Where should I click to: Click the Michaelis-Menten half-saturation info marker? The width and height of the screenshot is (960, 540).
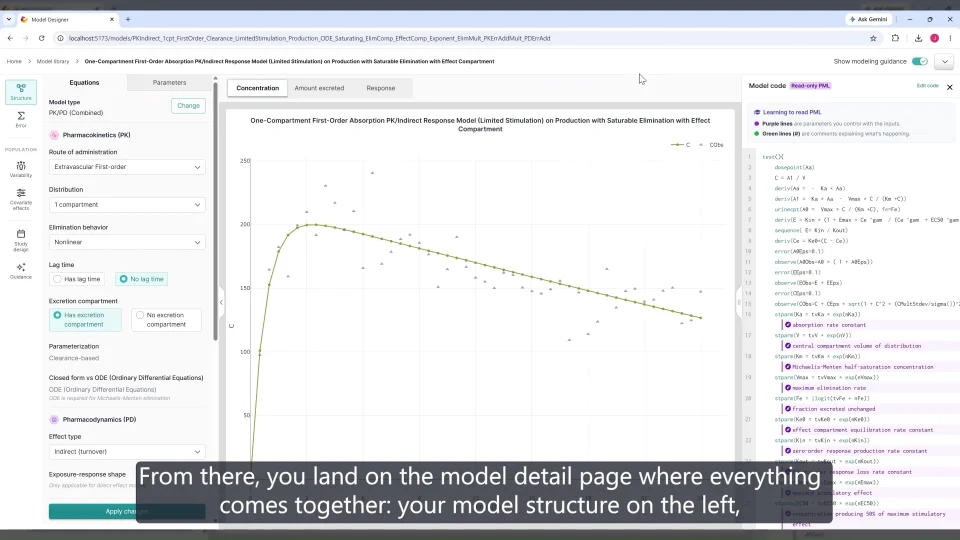coord(788,367)
